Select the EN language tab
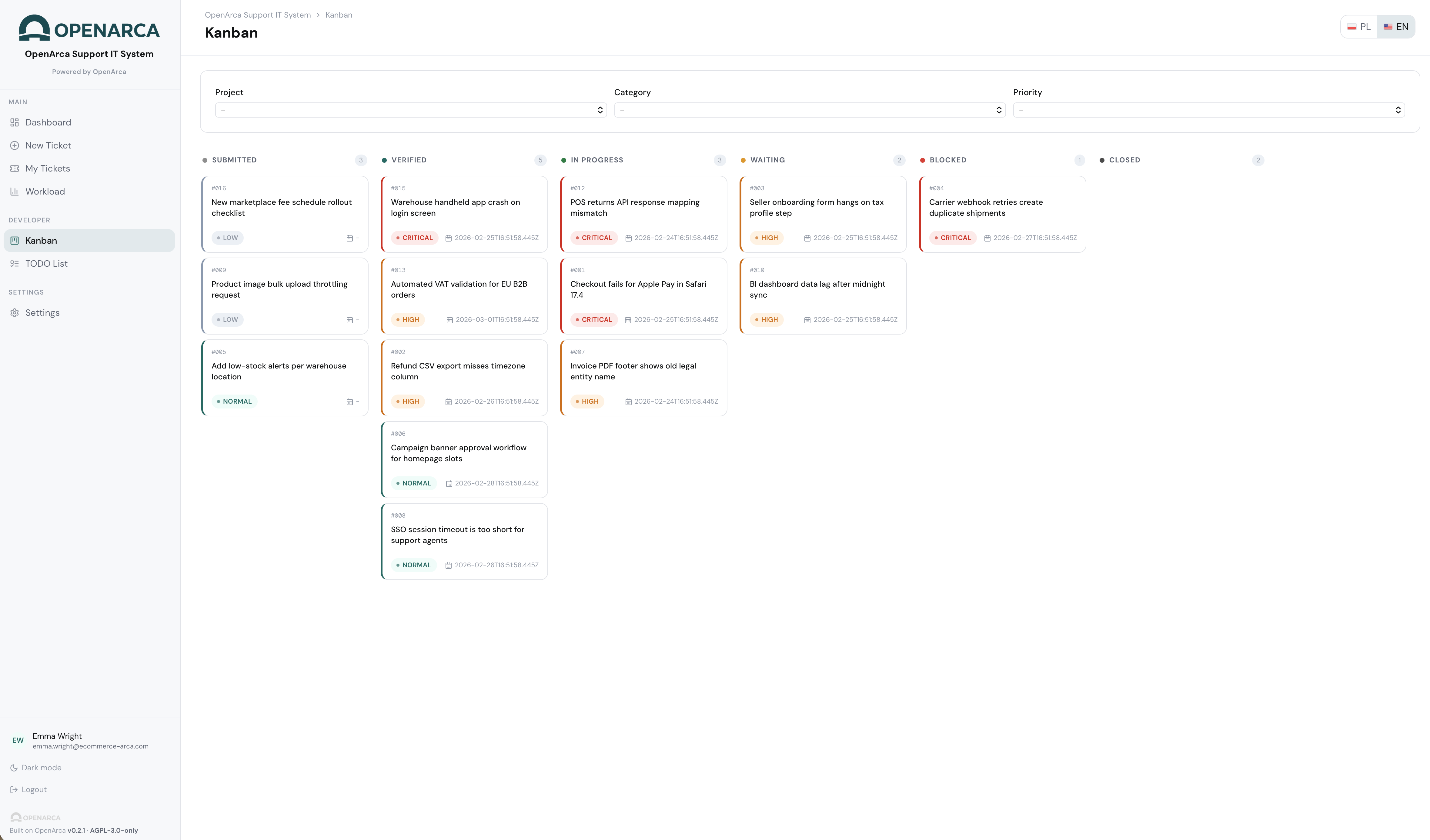This screenshot has width=1430, height=840. click(1397, 27)
